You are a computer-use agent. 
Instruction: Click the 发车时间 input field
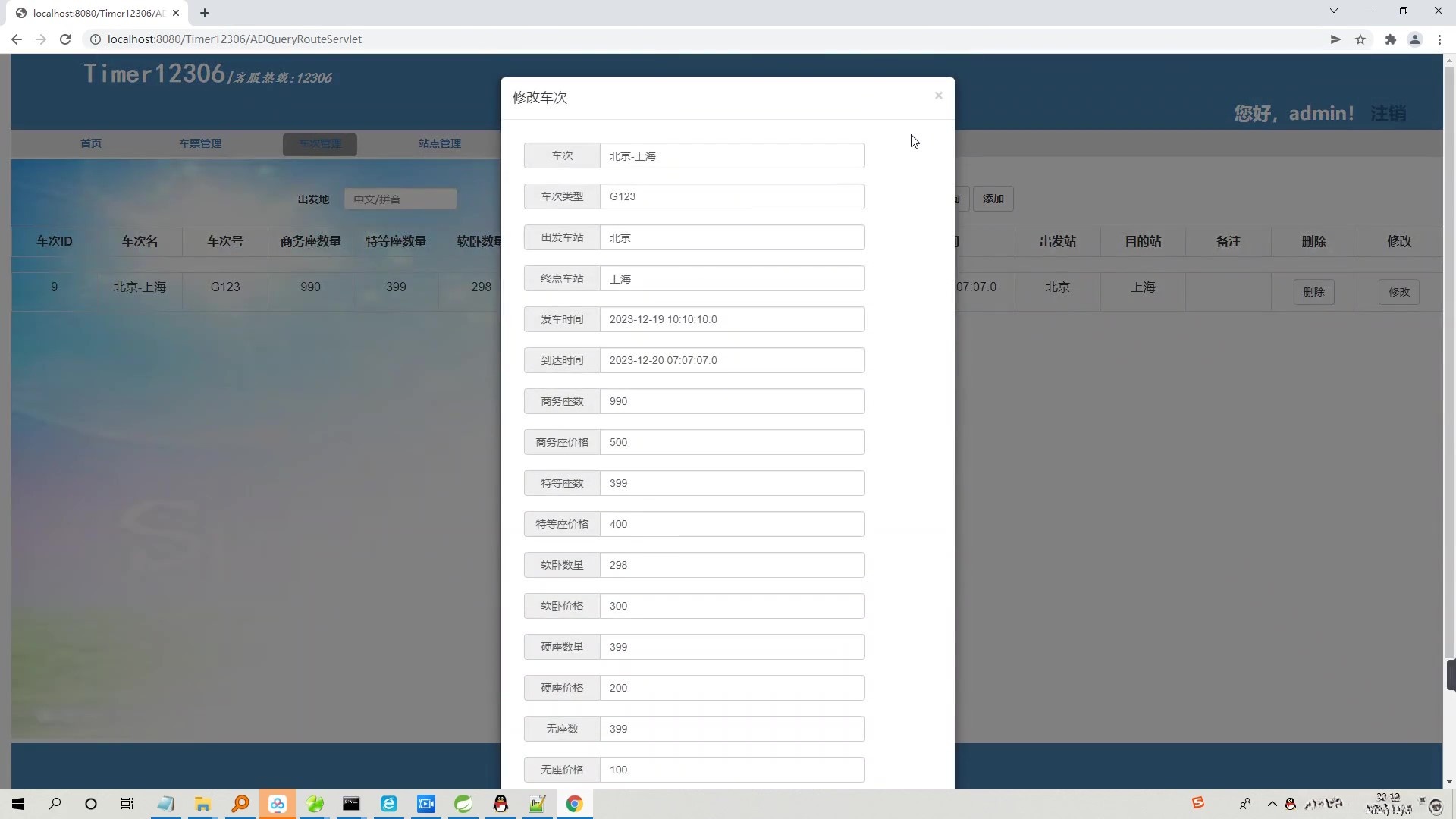click(x=732, y=319)
